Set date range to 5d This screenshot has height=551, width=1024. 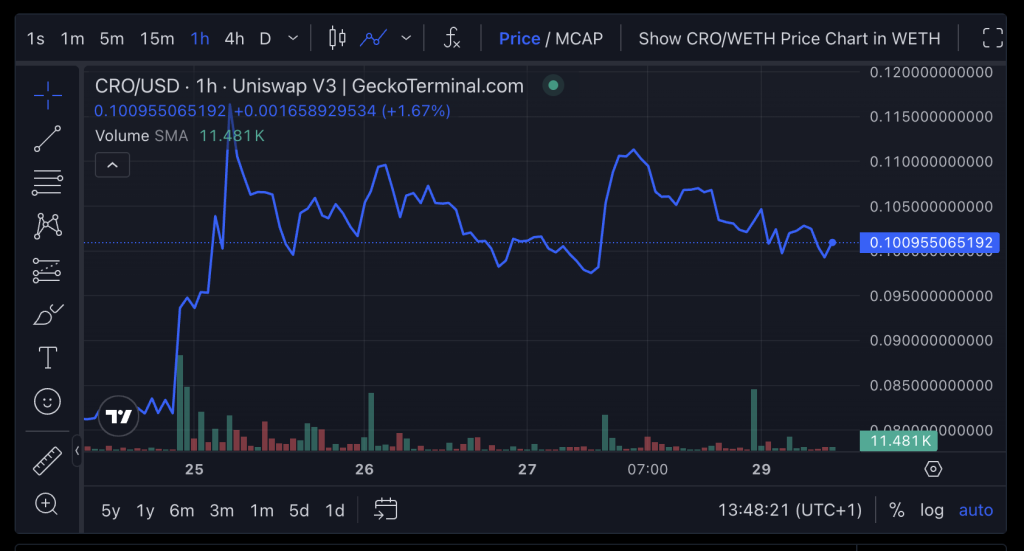[x=299, y=511]
